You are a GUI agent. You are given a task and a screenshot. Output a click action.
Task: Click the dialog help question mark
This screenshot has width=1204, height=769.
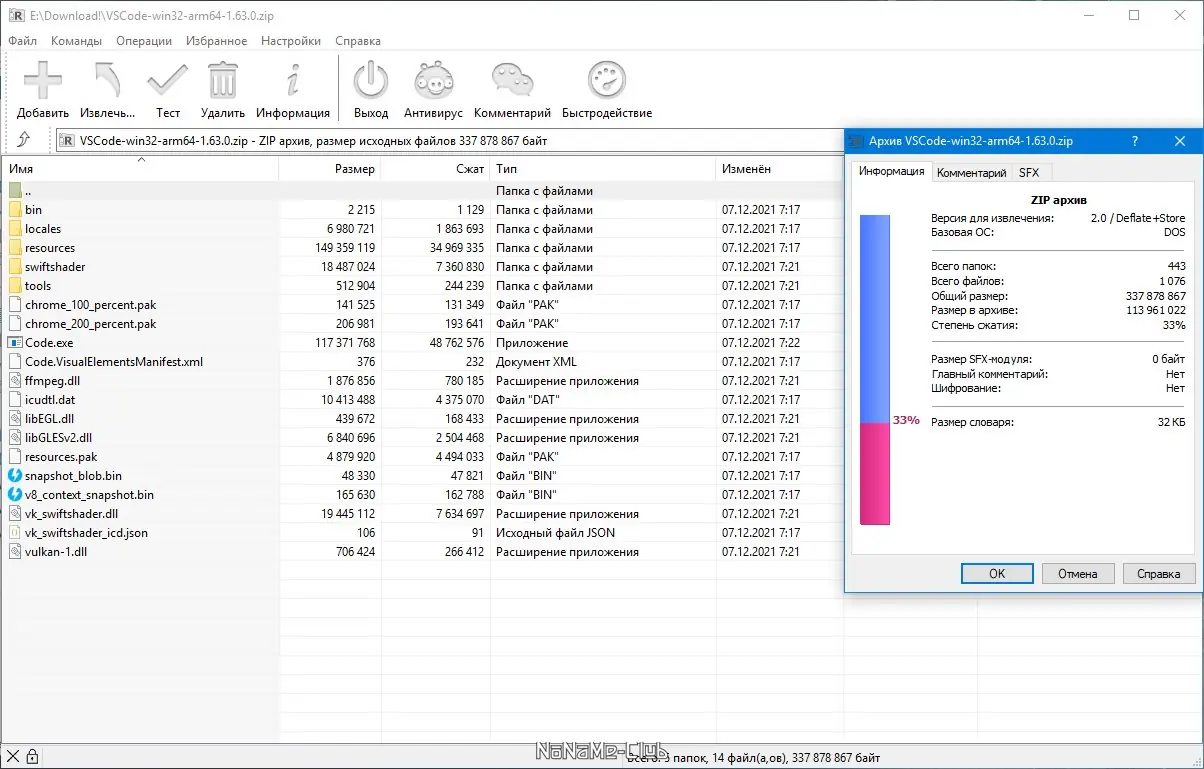tap(1134, 141)
